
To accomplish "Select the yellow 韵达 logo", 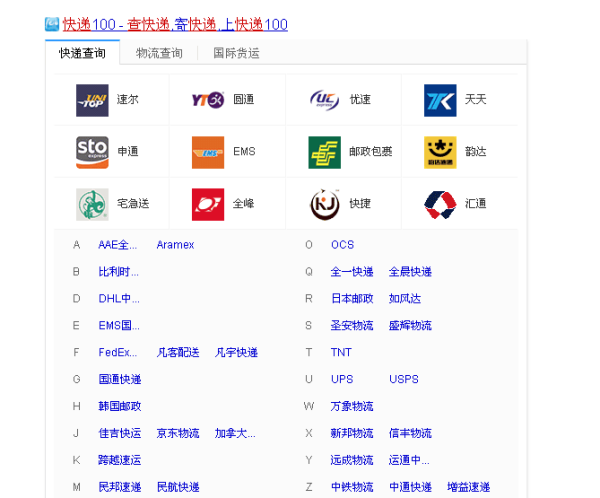I will [440, 152].
